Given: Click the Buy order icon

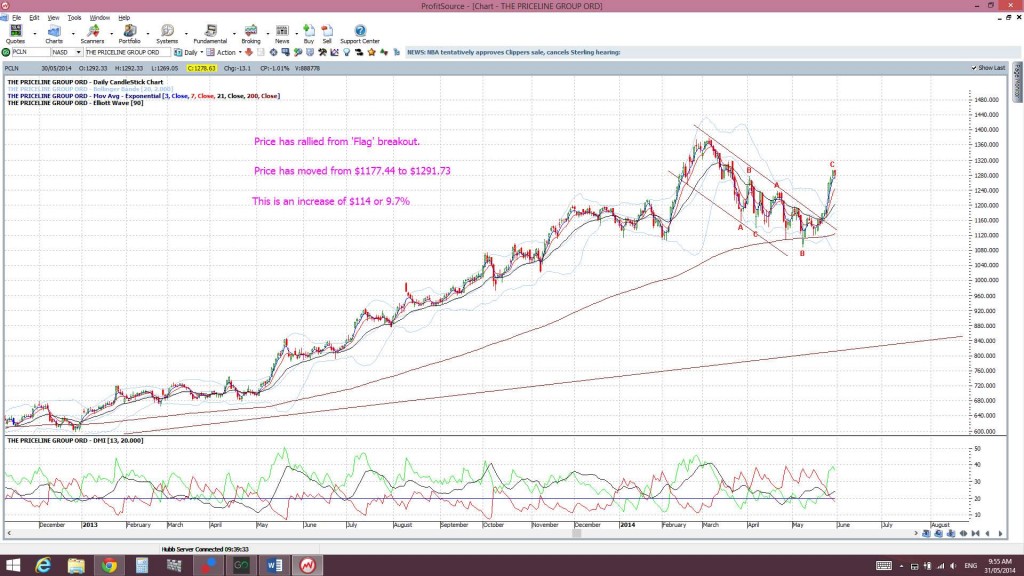Looking at the screenshot, I should coord(309,34).
